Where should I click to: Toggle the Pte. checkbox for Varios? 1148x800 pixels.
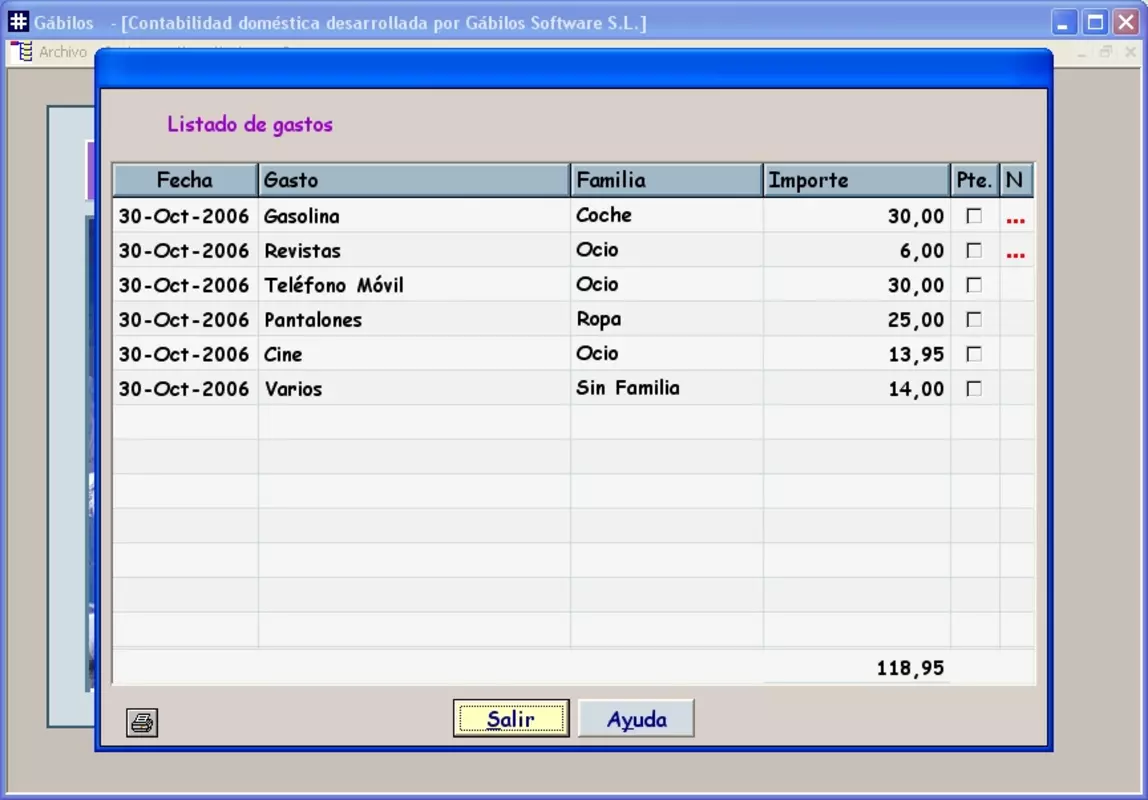point(974,389)
